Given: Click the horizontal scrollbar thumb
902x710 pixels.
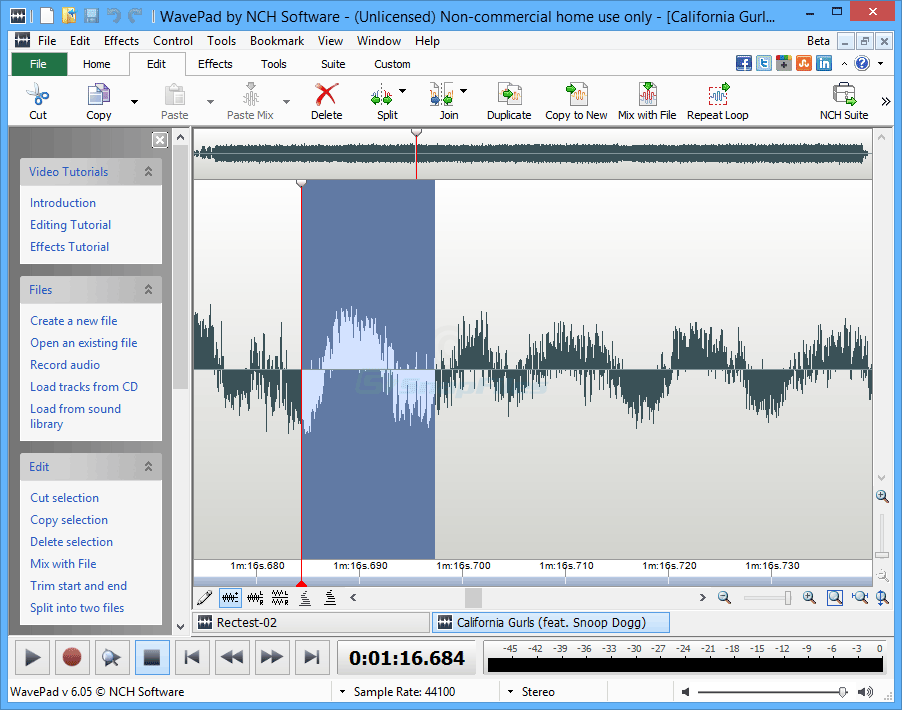Looking at the screenshot, I should [x=473, y=598].
